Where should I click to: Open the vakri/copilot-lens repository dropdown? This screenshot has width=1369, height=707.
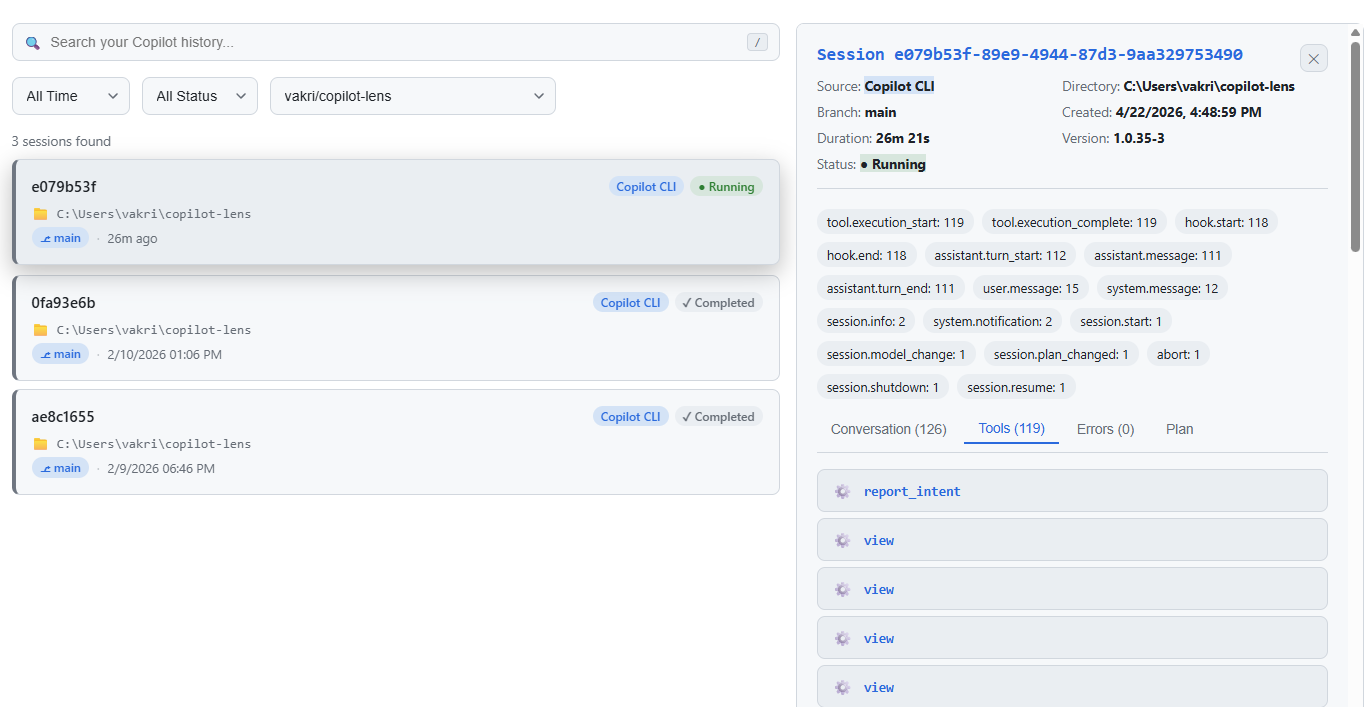click(x=413, y=96)
